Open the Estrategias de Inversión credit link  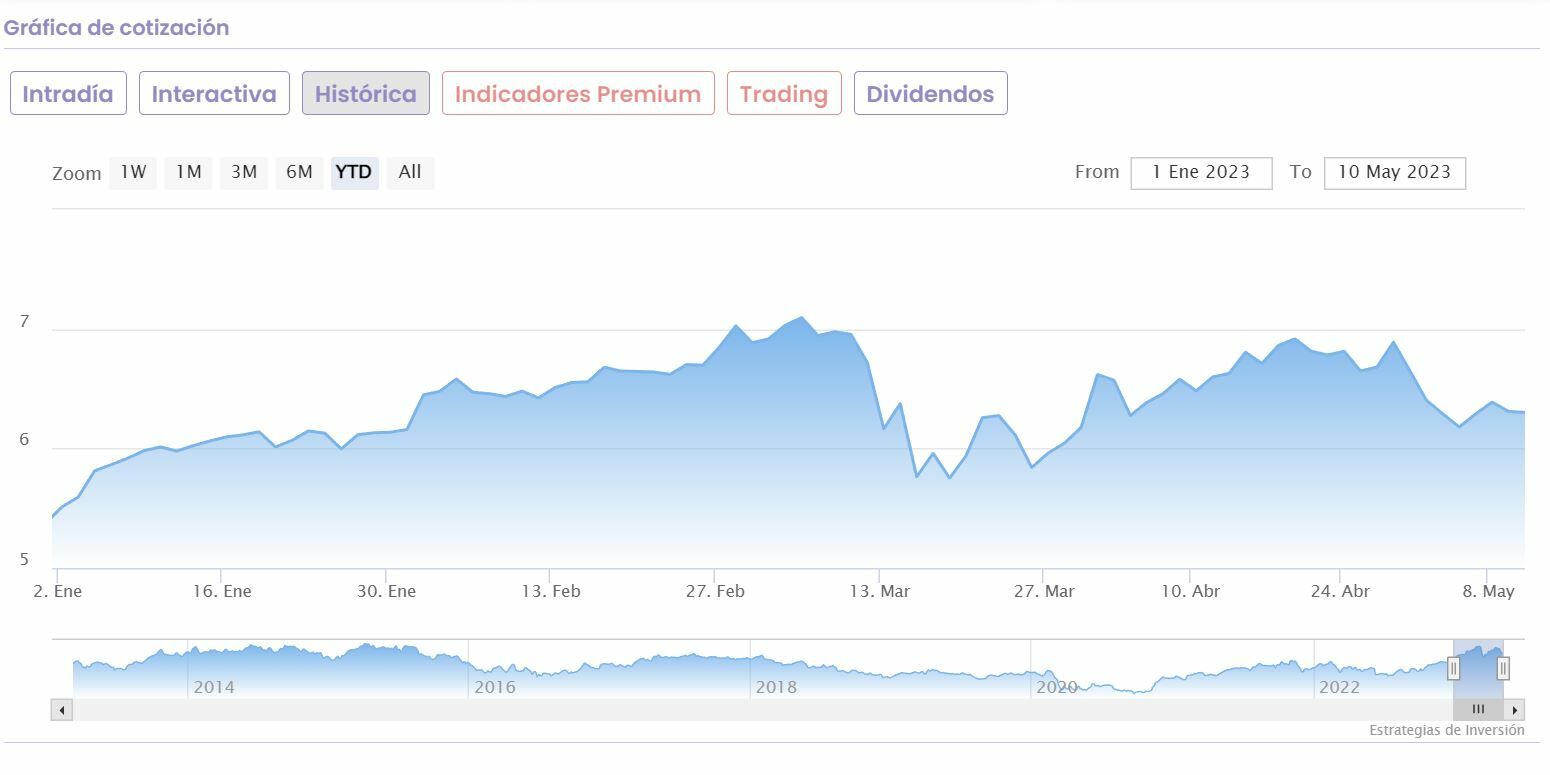pyautogui.click(x=1446, y=731)
